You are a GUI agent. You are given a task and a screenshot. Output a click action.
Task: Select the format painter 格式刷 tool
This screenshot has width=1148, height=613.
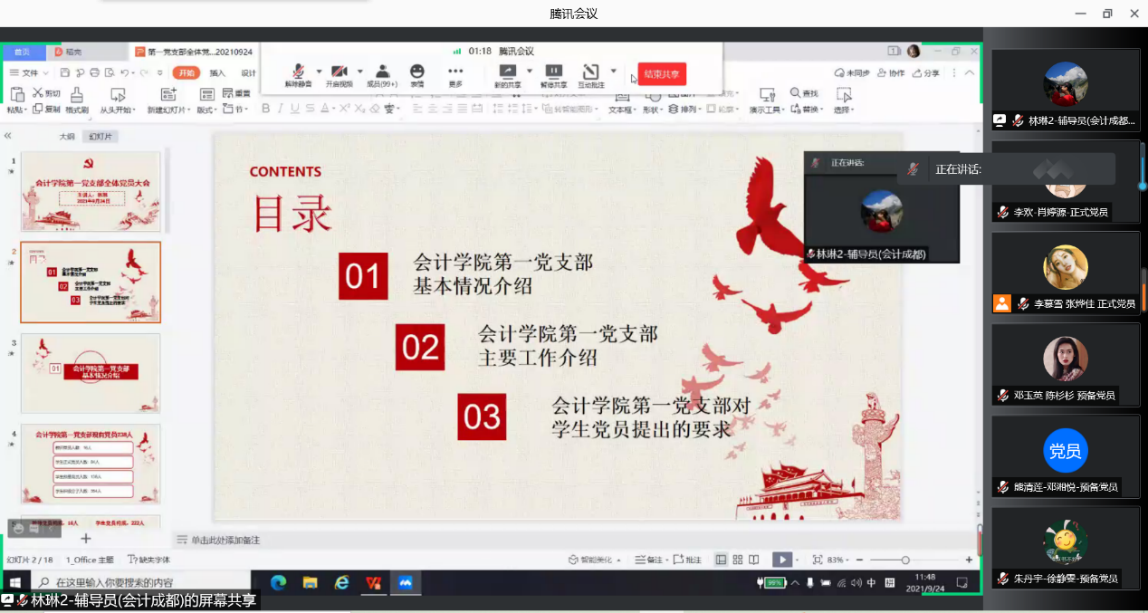click(x=76, y=101)
